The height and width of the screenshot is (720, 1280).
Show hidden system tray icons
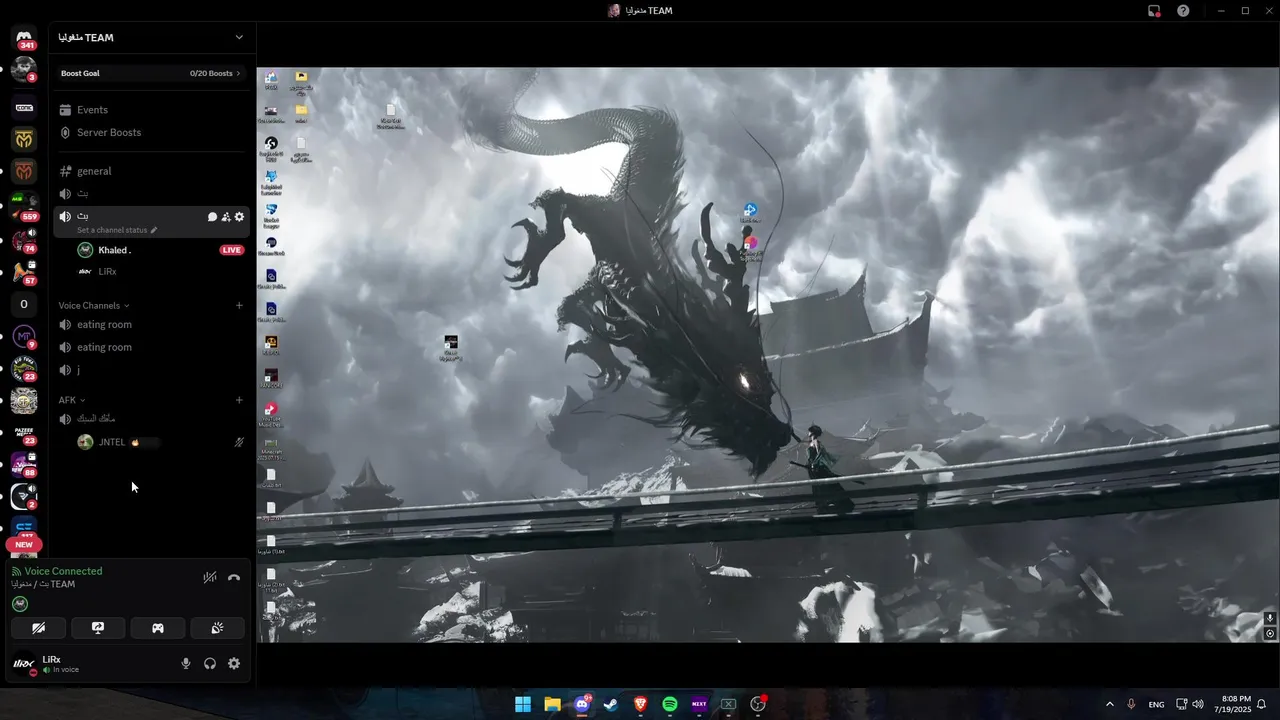click(1109, 704)
